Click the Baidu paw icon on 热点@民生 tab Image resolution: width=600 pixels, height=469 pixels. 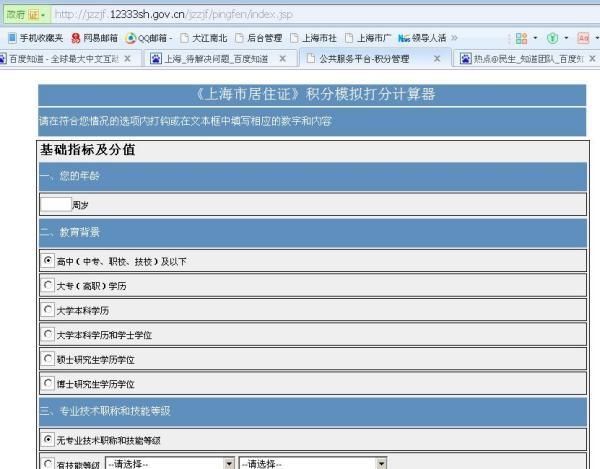coord(465,59)
